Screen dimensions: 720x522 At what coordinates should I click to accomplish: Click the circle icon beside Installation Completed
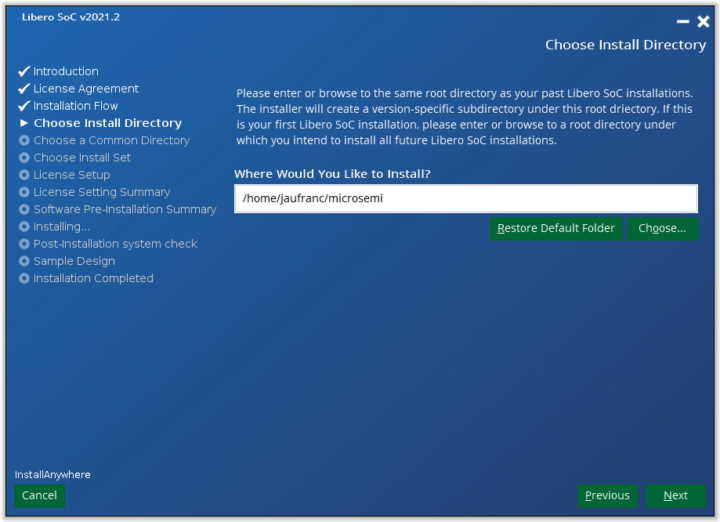click(x=24, y=278)
